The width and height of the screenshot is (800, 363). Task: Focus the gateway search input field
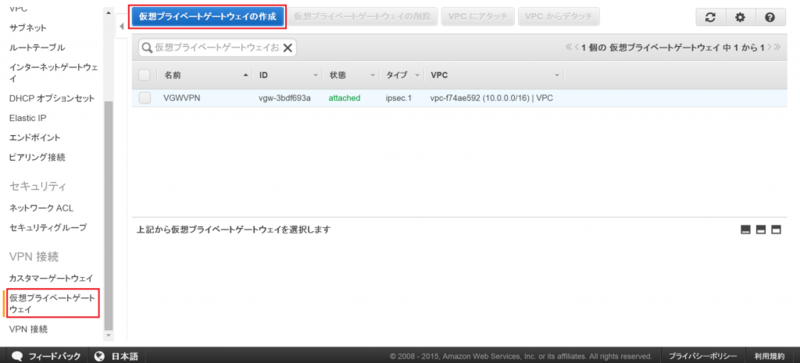coord(217,47)
